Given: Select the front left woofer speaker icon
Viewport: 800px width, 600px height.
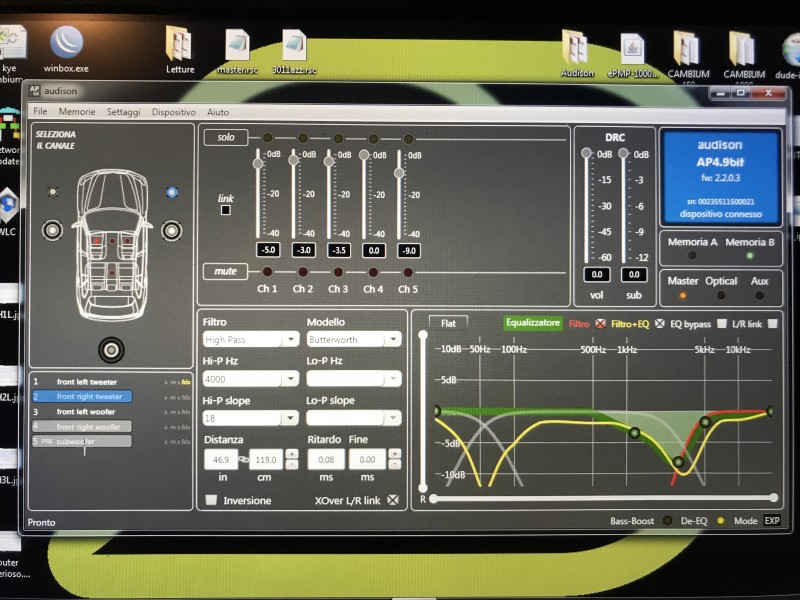Looking at the screenshot, I should point(52,230).
